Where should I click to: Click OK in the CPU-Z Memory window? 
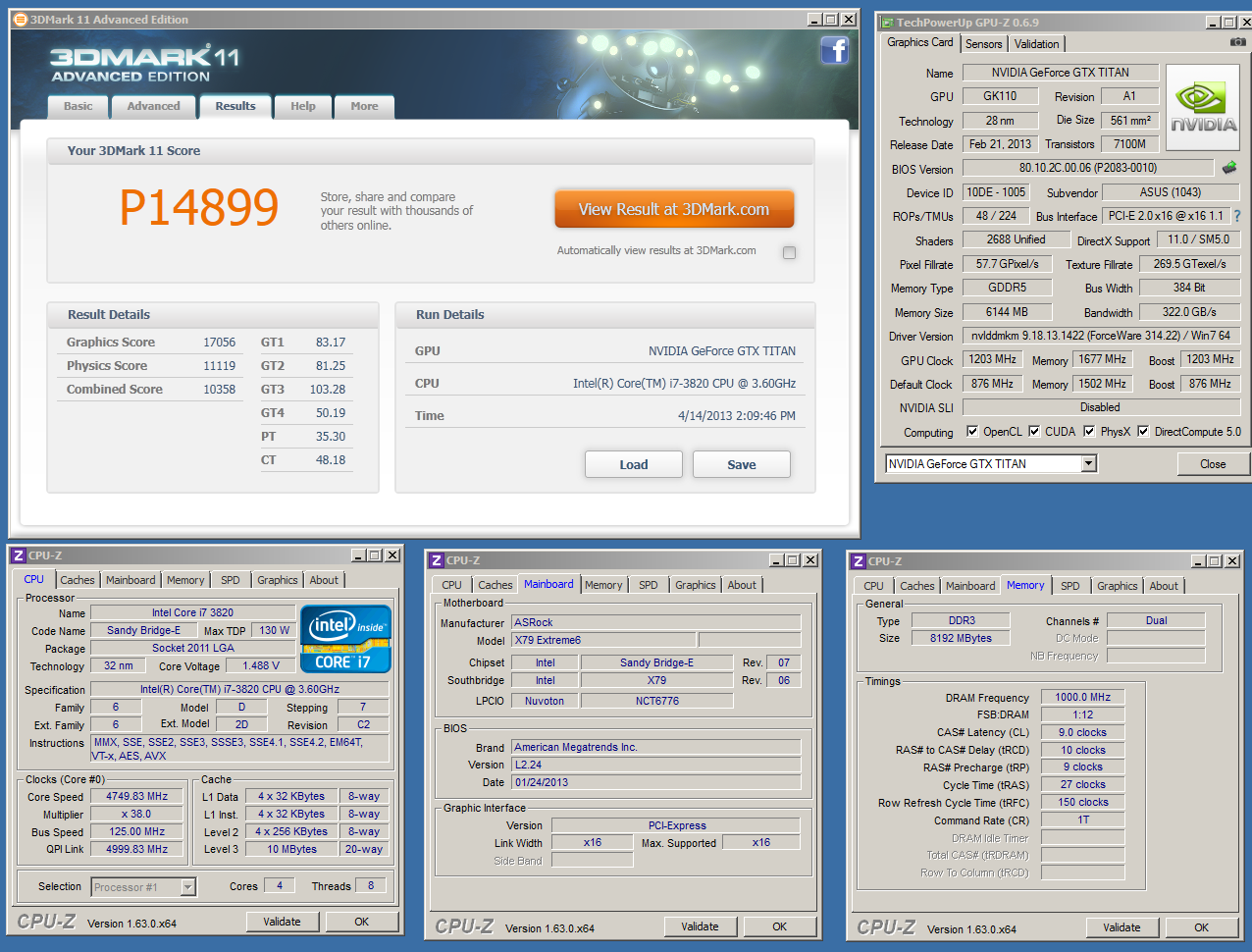pos(1202,927)
